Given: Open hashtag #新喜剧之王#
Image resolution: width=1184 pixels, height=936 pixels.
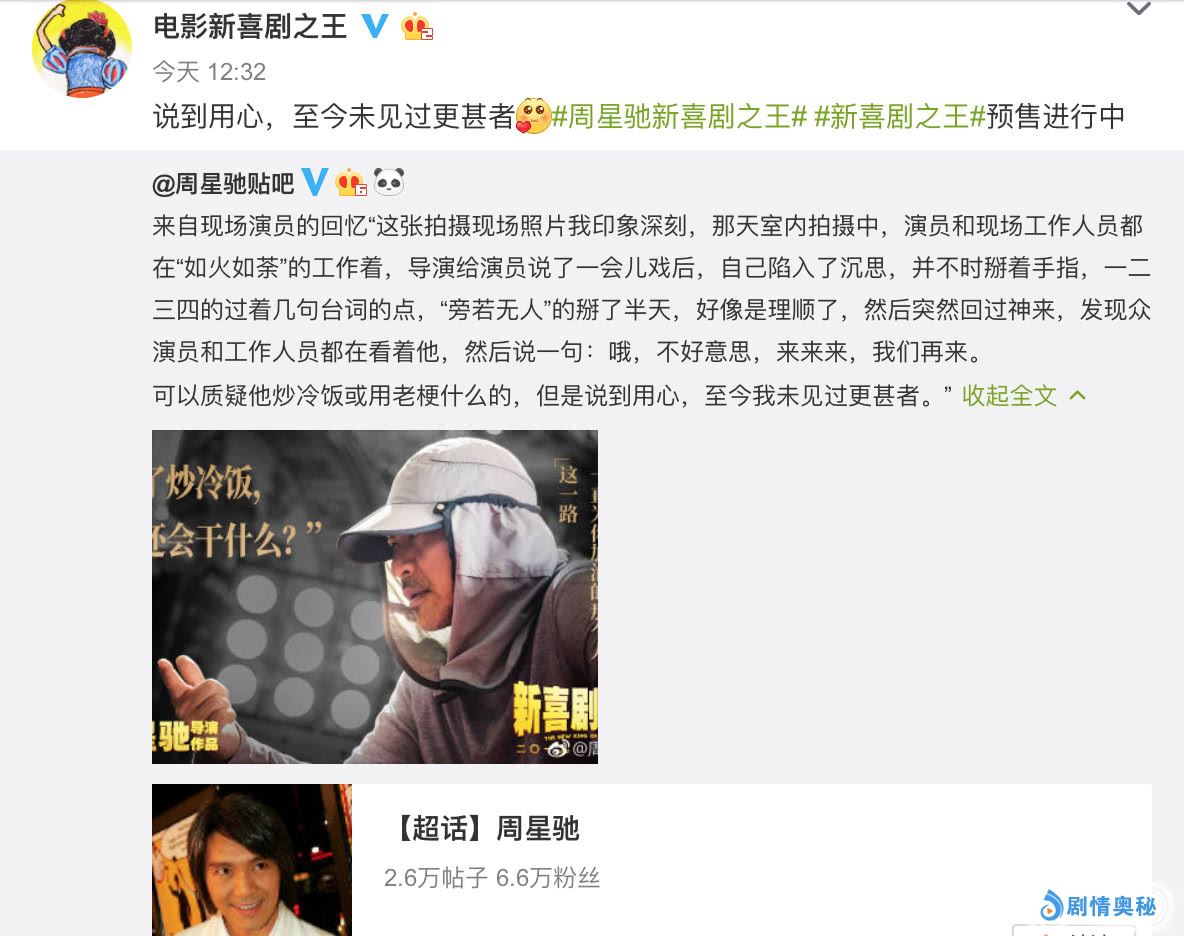Looking at the screenshot, I should (x=900, y=117).
